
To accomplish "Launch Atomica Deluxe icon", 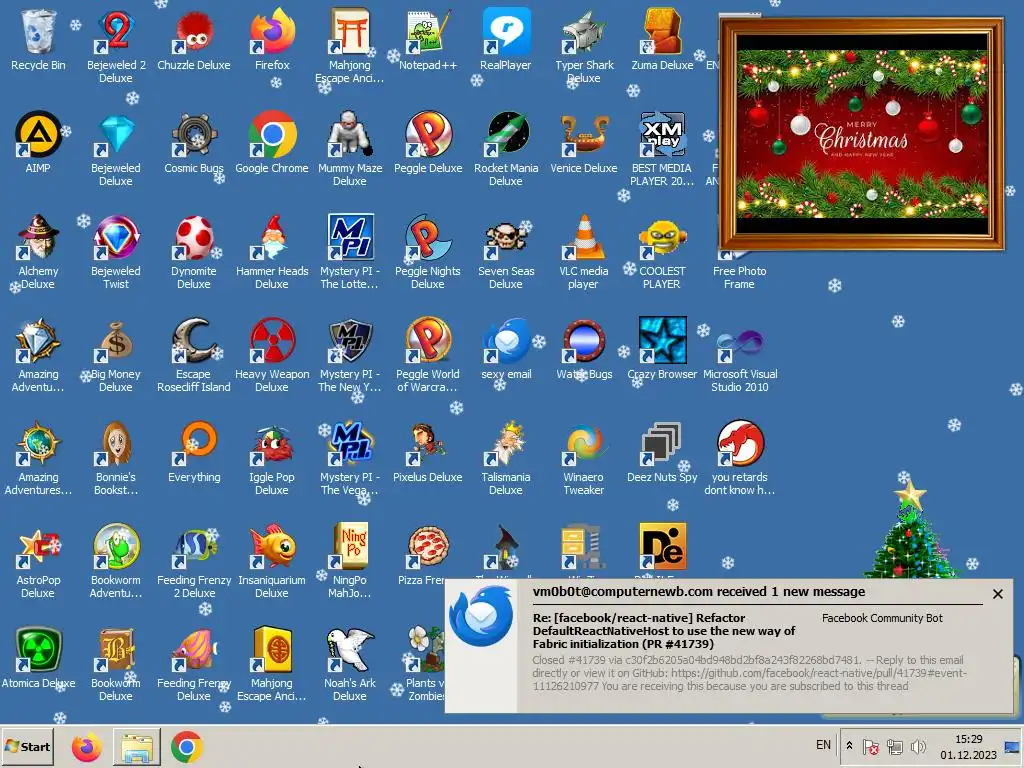I will pyautogui.click(x=38, y=649).
